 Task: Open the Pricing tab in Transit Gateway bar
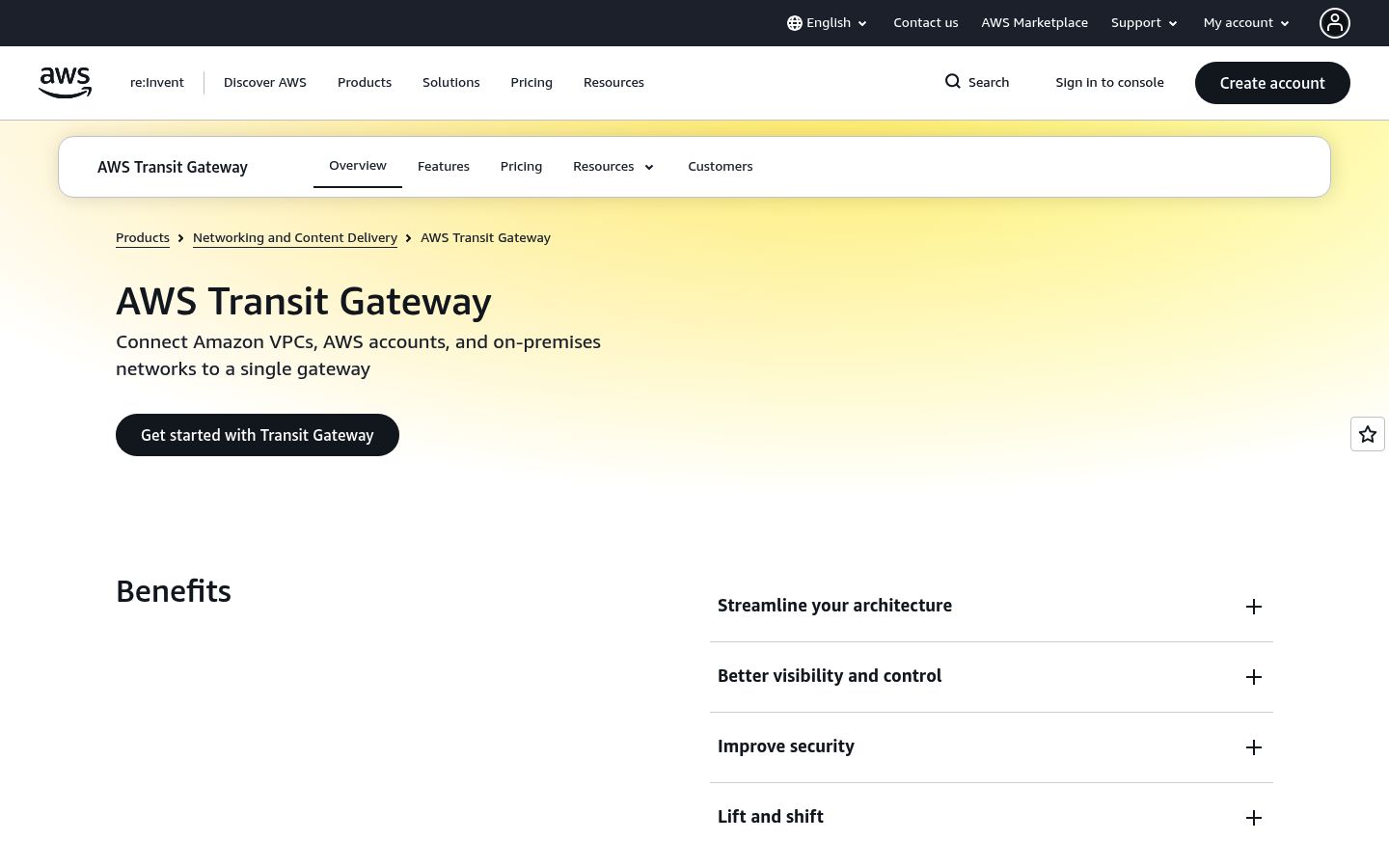[x=521, y=167]
